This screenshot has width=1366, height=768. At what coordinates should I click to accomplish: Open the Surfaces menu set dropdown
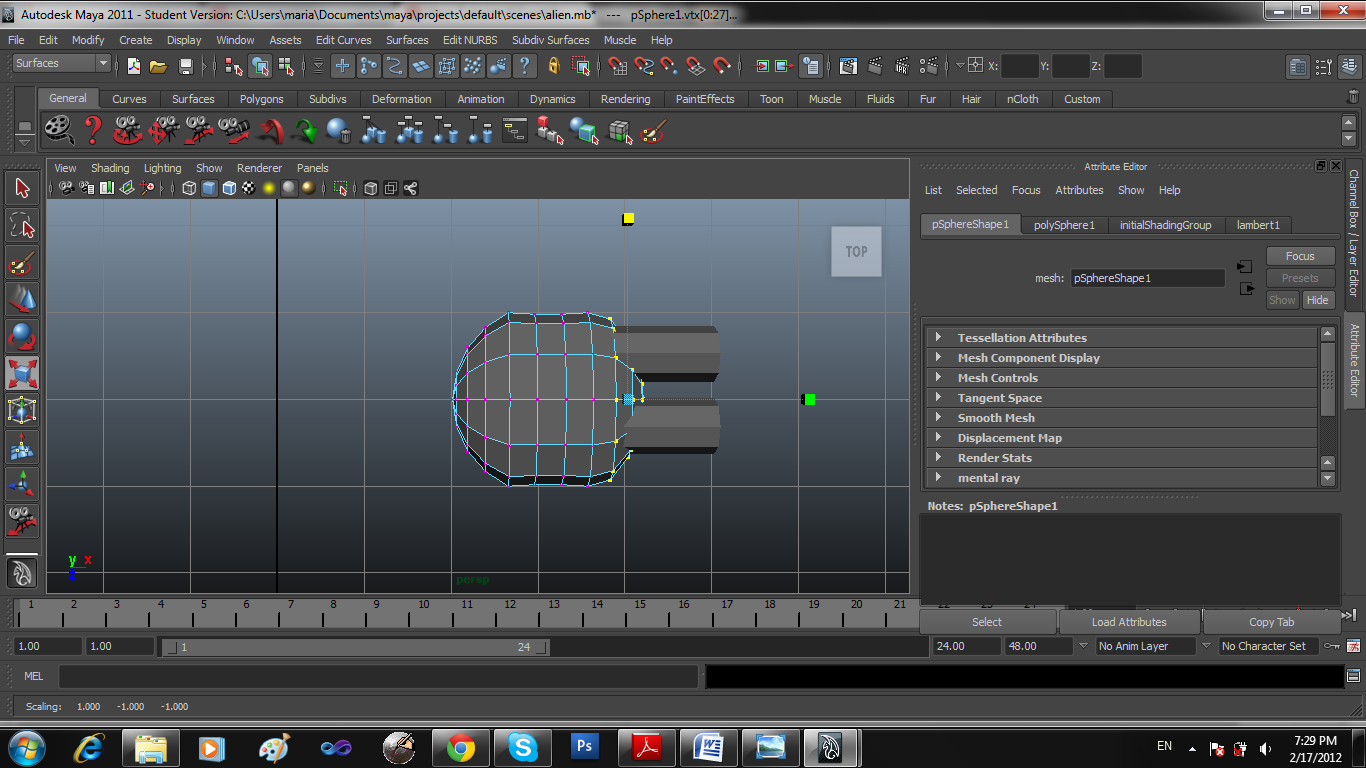click(x=62, y=63)
